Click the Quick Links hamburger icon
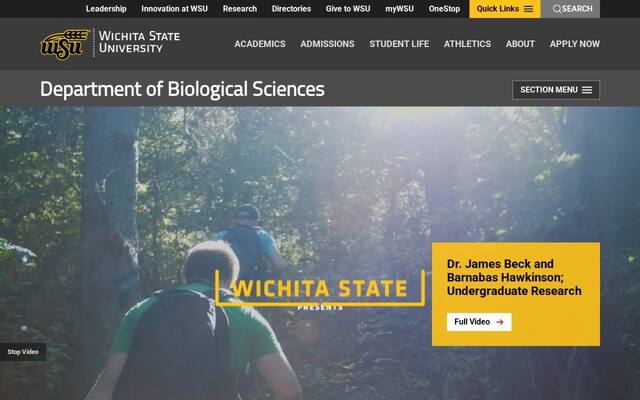The image size is (640, 400). click(x=529, y=9)
